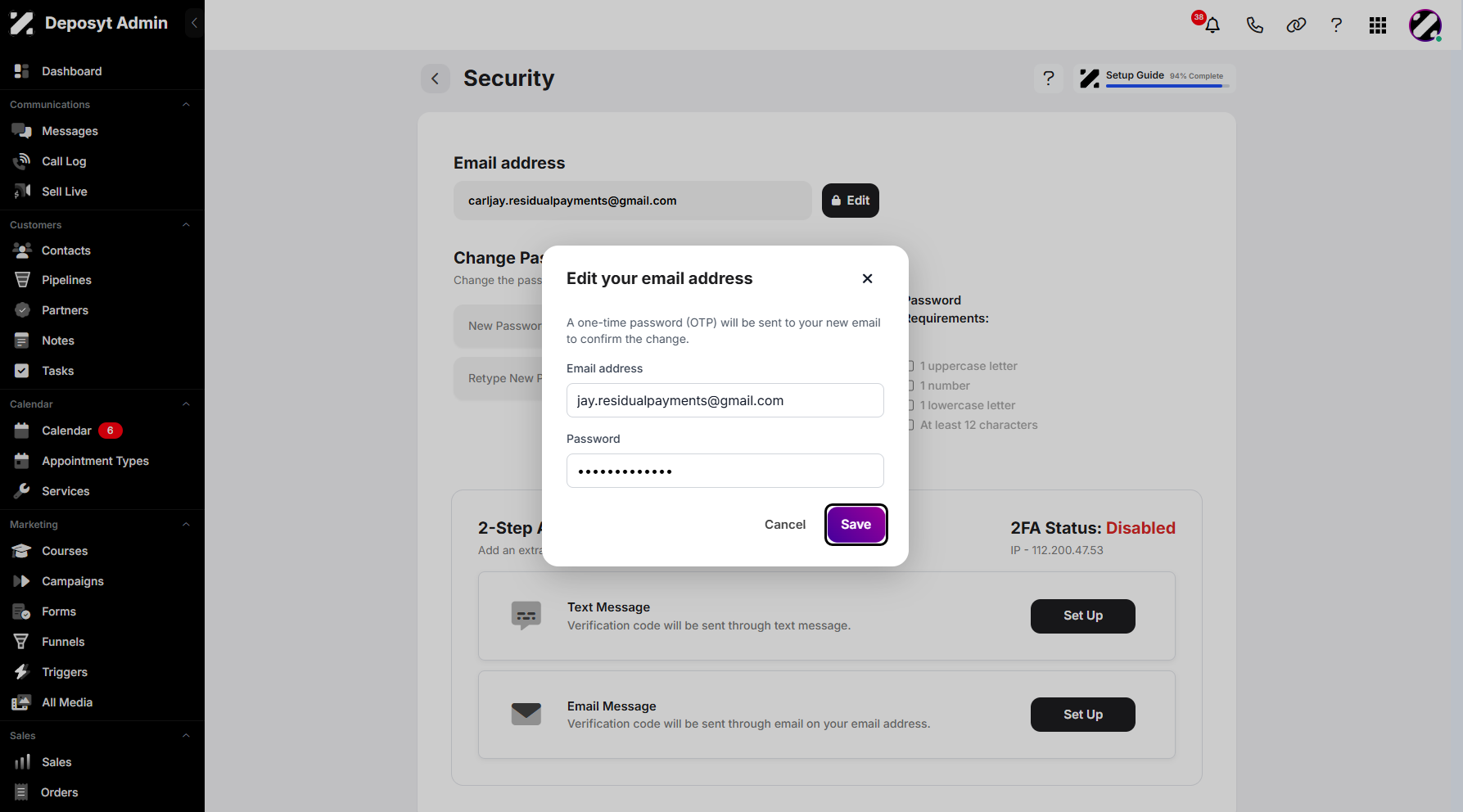Cancel the email edit dialog
This screenshot has height=812, width=1463.
785,525
